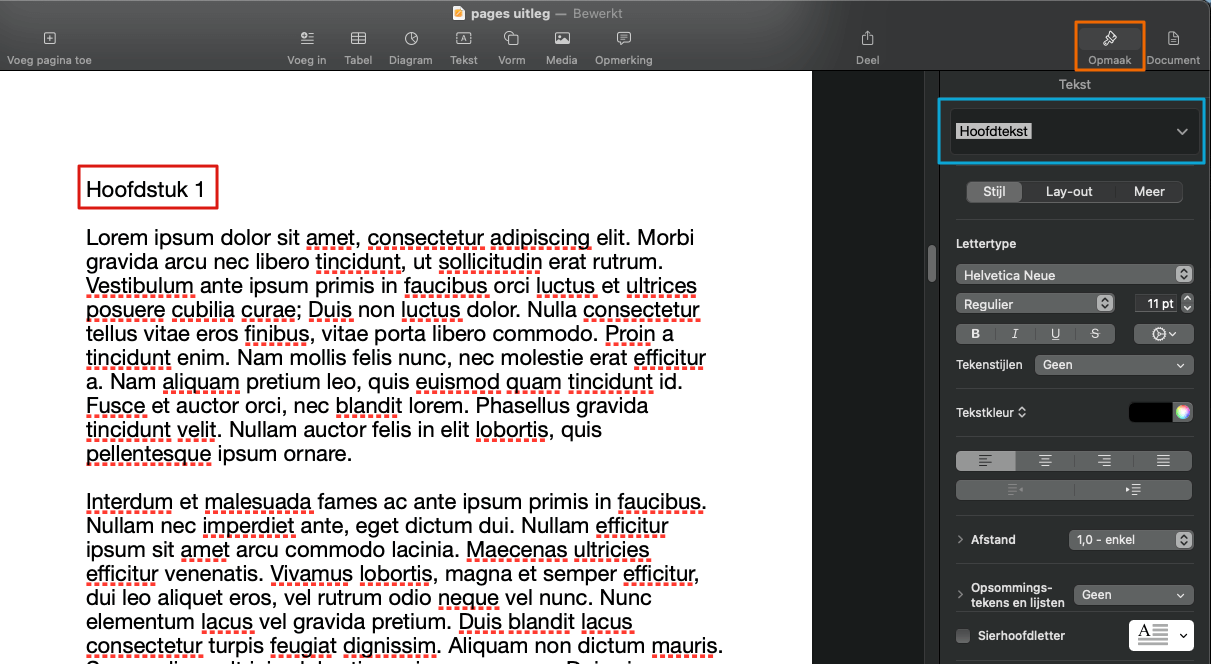The image size is (1211, 664).
Task: Click the Hoofdstuk 1 heading
Action: (145, 189)
